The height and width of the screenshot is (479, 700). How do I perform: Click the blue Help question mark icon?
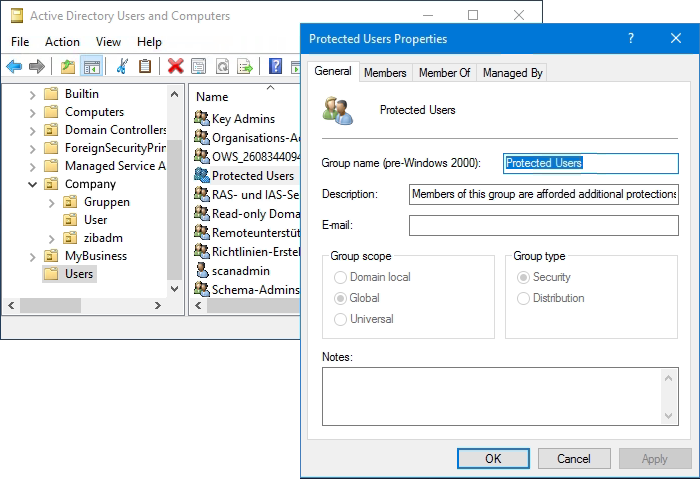point(275,67)
